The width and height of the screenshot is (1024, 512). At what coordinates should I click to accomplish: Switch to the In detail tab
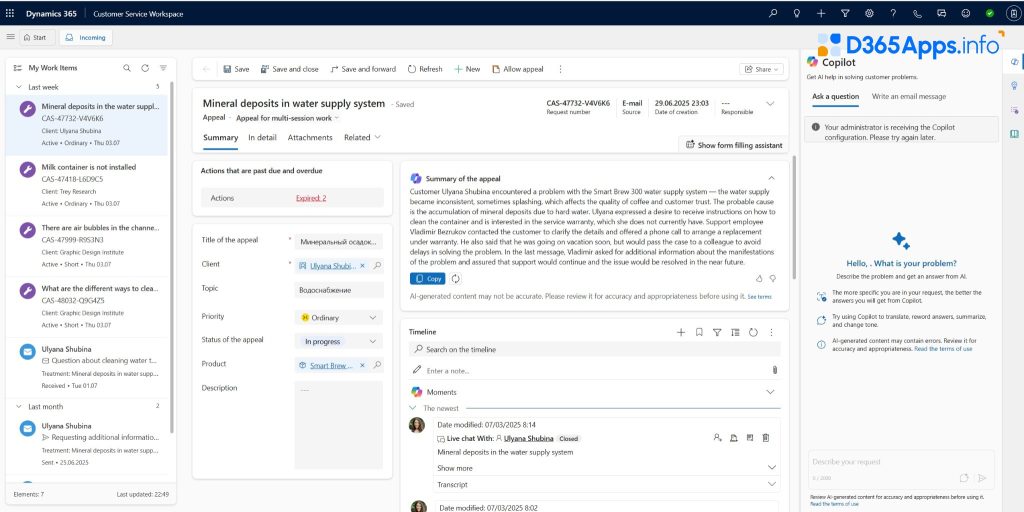pos(262,138)
